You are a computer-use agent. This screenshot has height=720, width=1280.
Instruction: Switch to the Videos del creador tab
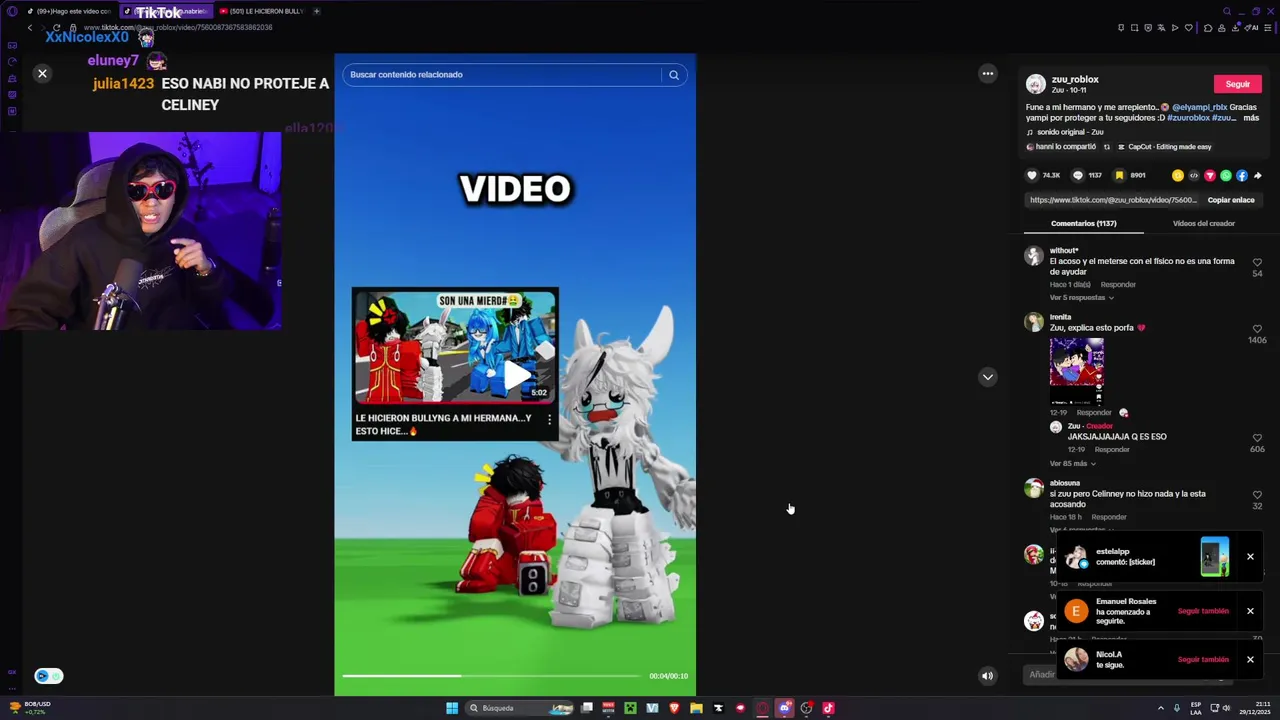coord(1203,224)
